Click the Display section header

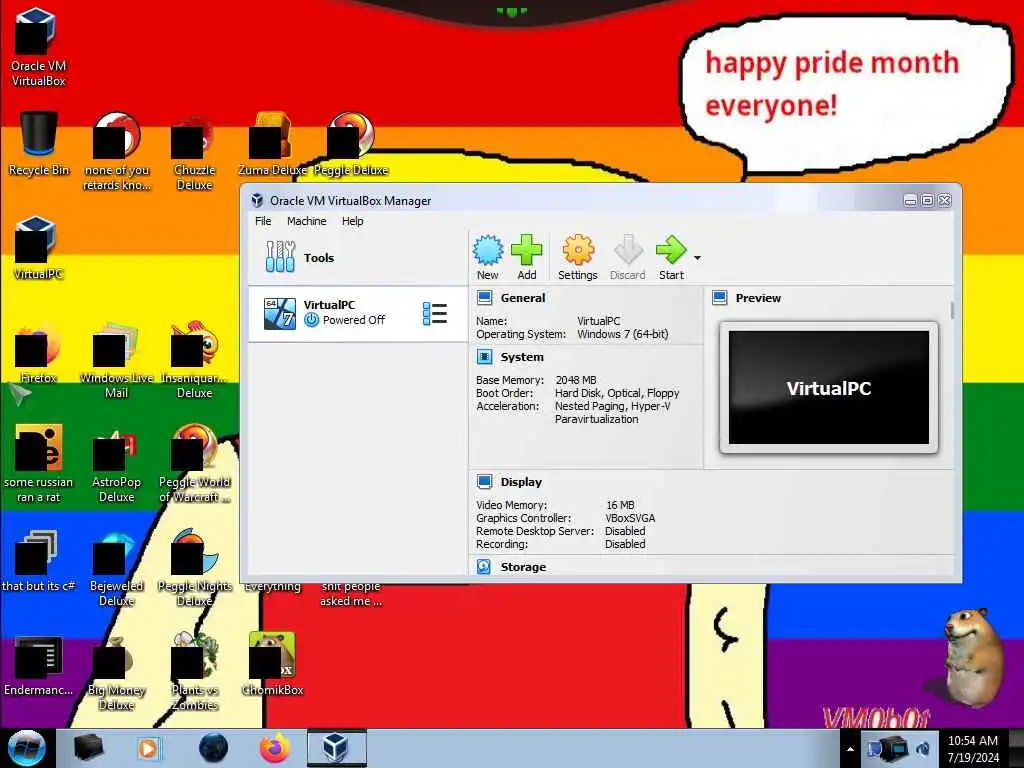(x=521, y=482)
